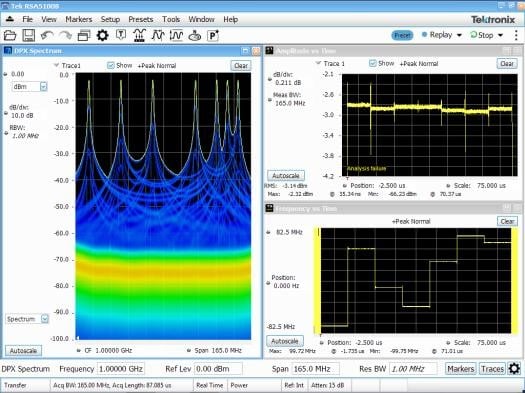Open file using the folder icon

coord(10,35)
